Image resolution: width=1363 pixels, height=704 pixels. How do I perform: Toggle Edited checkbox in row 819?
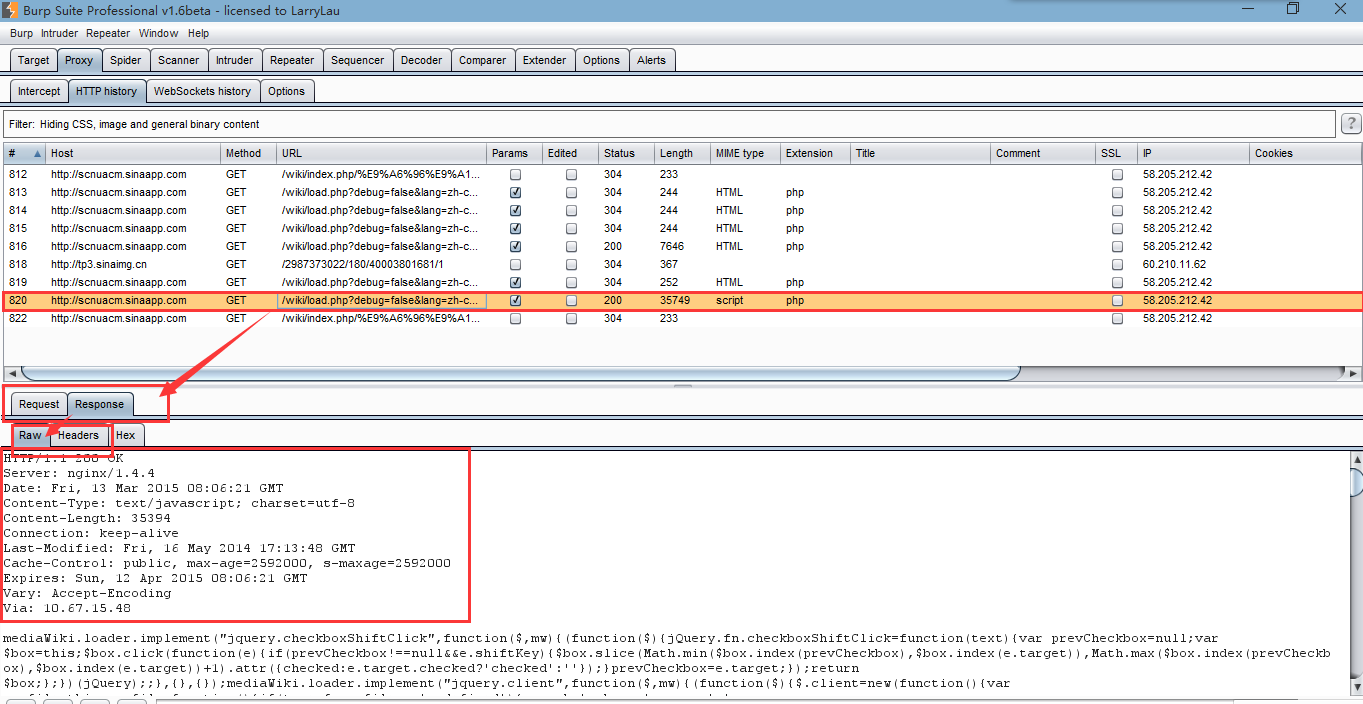pyautogui.click(x=572, y=282)
